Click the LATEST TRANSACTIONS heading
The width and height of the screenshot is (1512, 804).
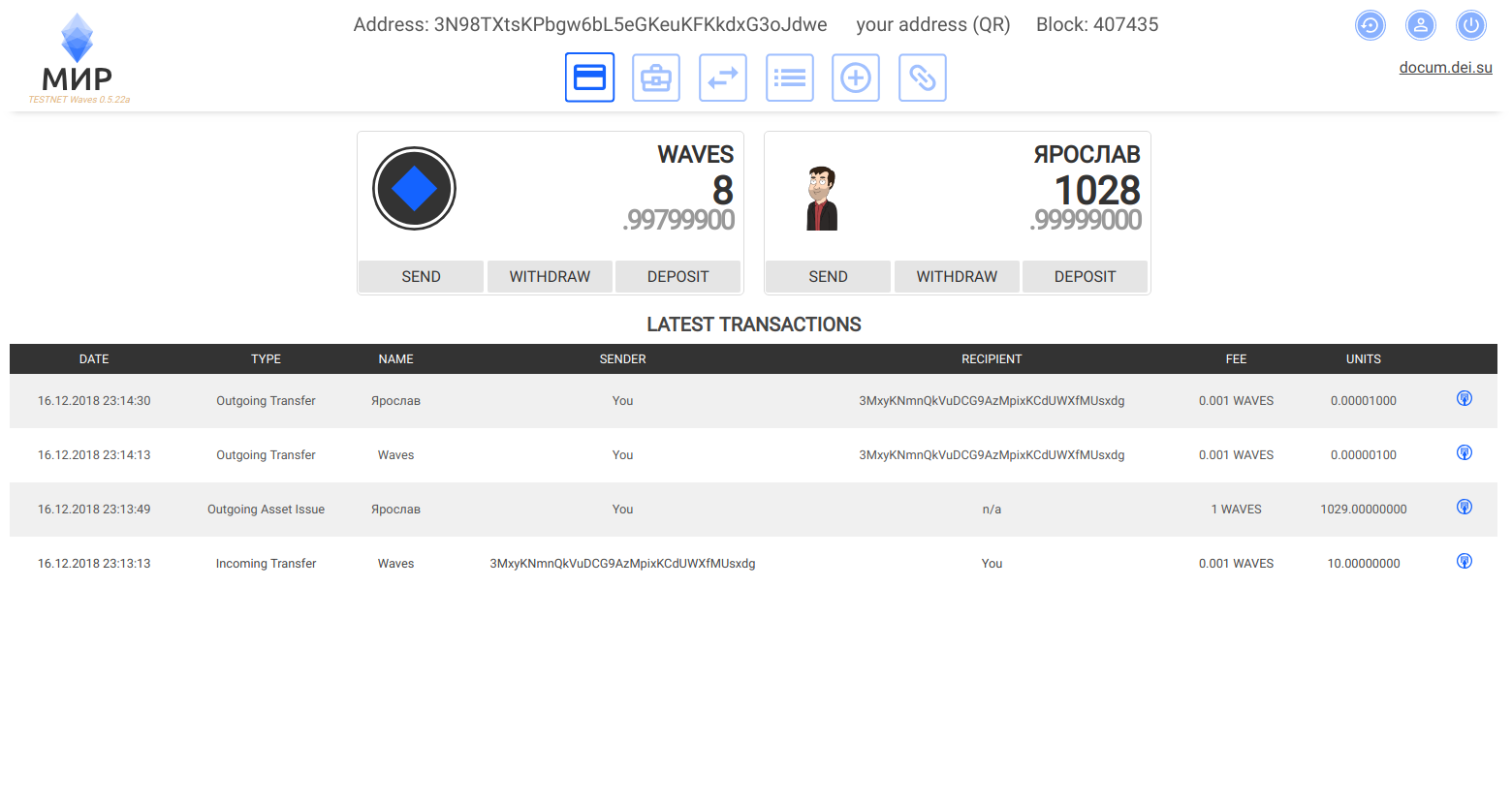(x=754, y=325)
